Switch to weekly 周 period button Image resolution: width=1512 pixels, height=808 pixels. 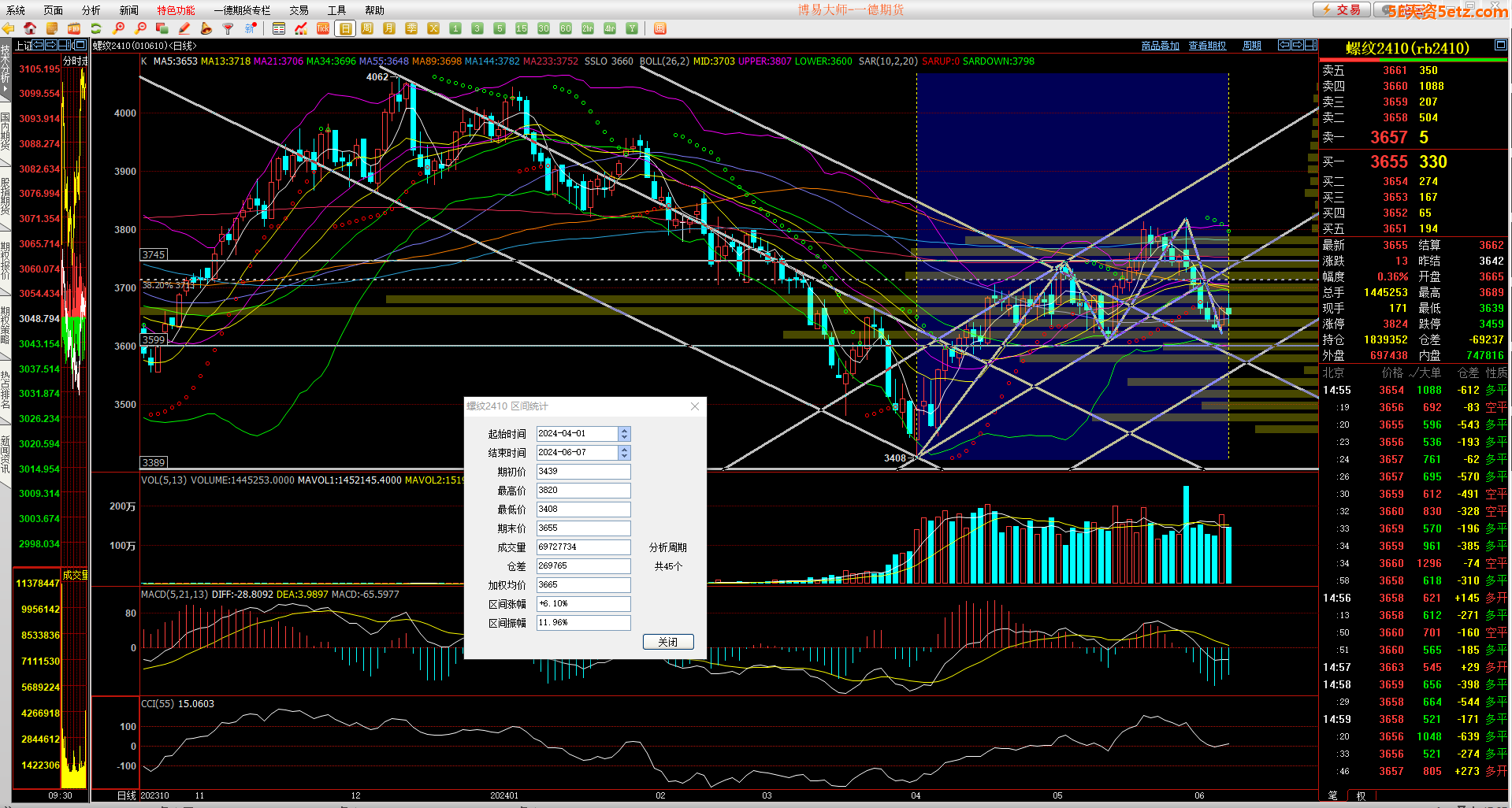367,28
